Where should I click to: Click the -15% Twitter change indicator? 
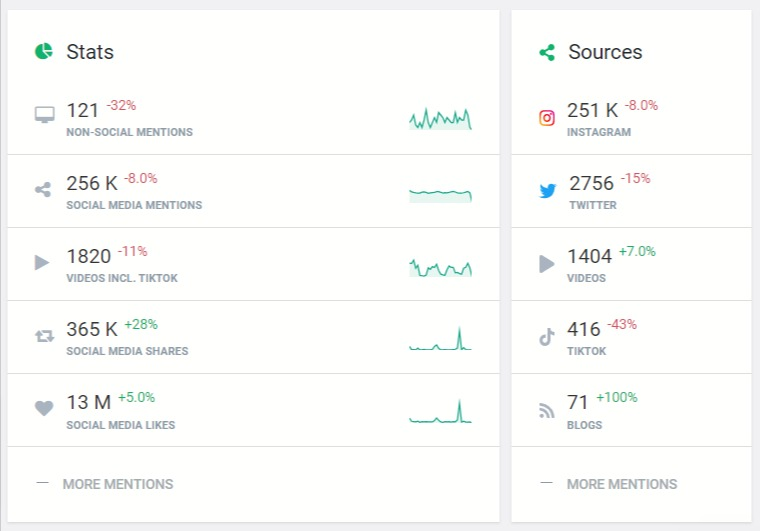coord(635,178)
